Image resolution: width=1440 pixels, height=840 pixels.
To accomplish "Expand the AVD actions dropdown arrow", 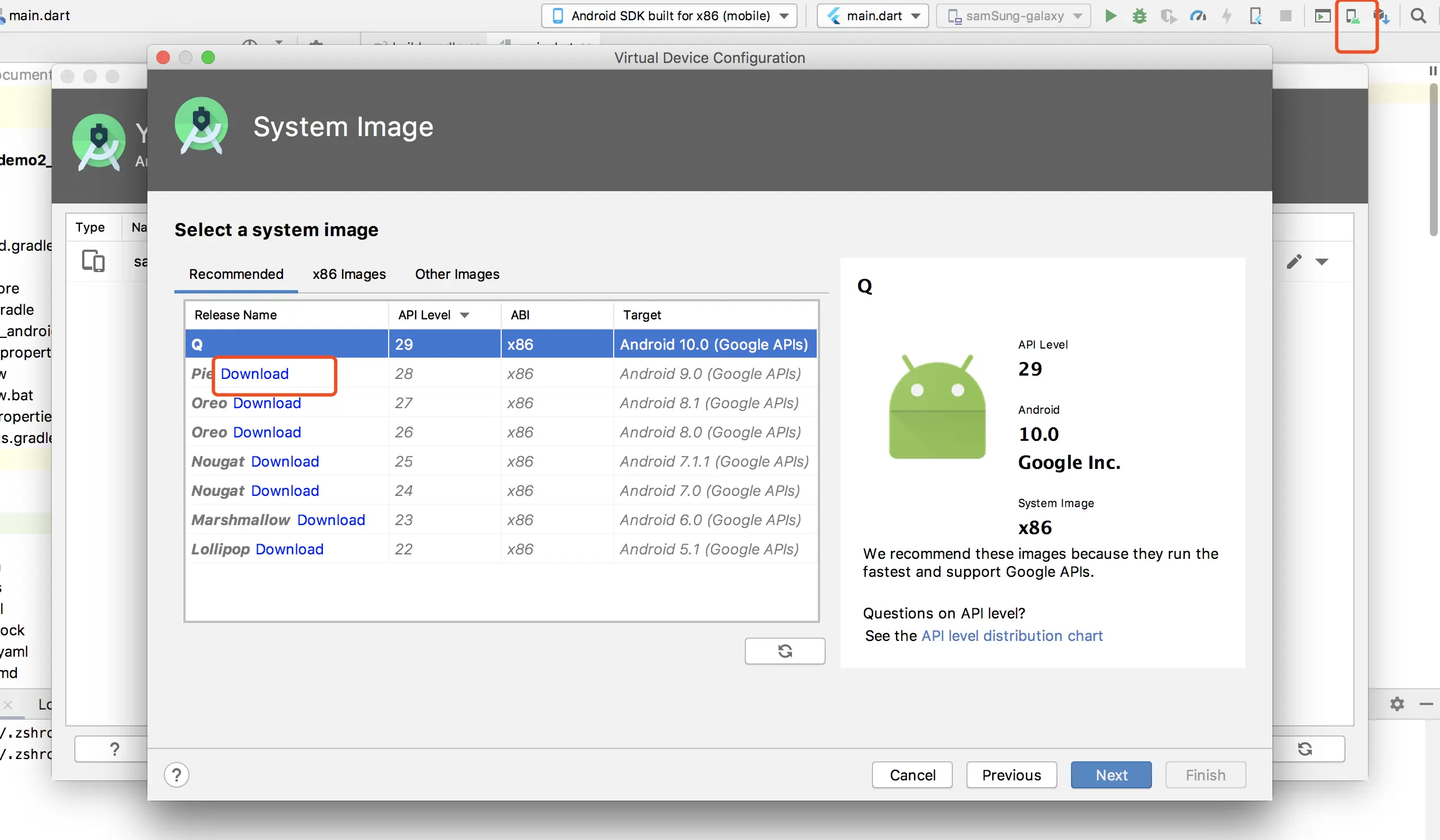I will click(1322, 262).
